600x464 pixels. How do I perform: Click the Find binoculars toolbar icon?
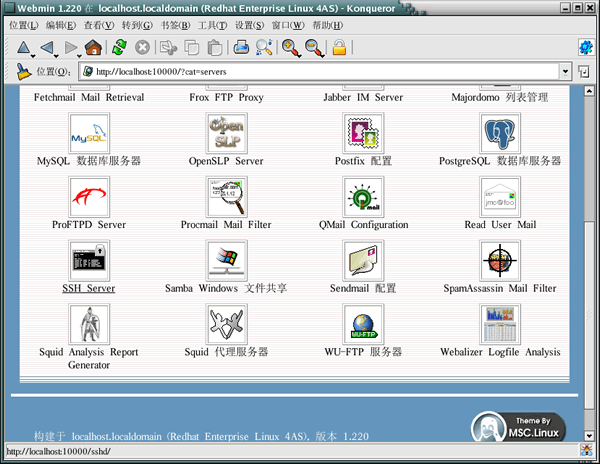coord(264,47)
